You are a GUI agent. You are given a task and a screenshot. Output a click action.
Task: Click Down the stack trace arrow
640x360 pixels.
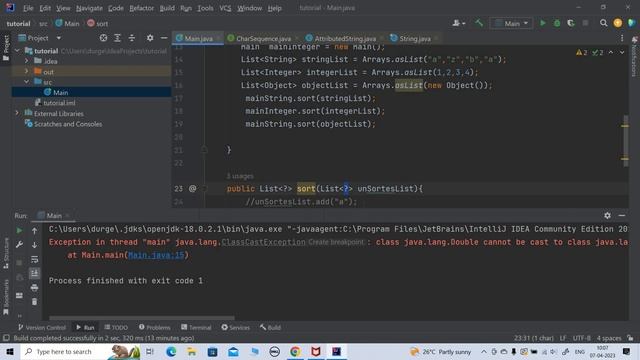[34, 245]
